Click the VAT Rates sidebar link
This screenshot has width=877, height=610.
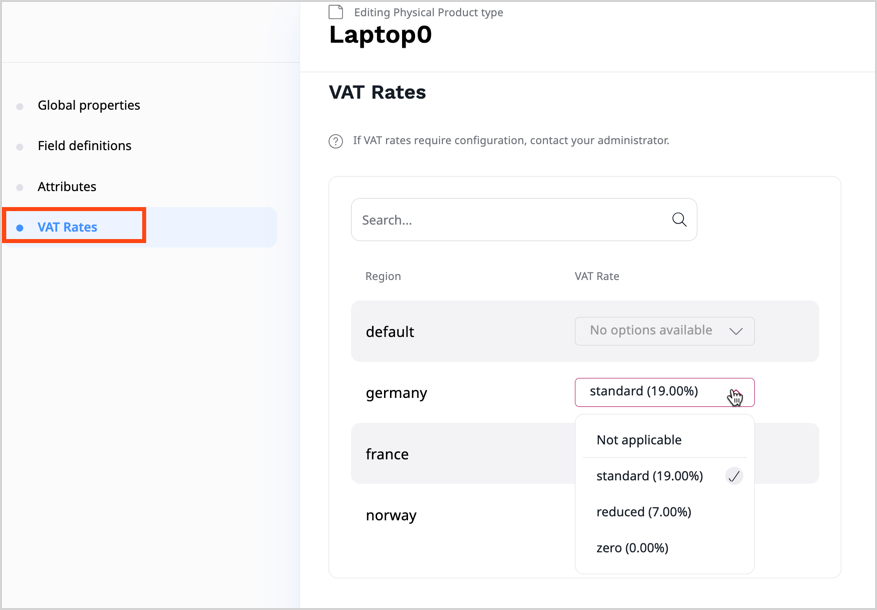pos(69,226)
